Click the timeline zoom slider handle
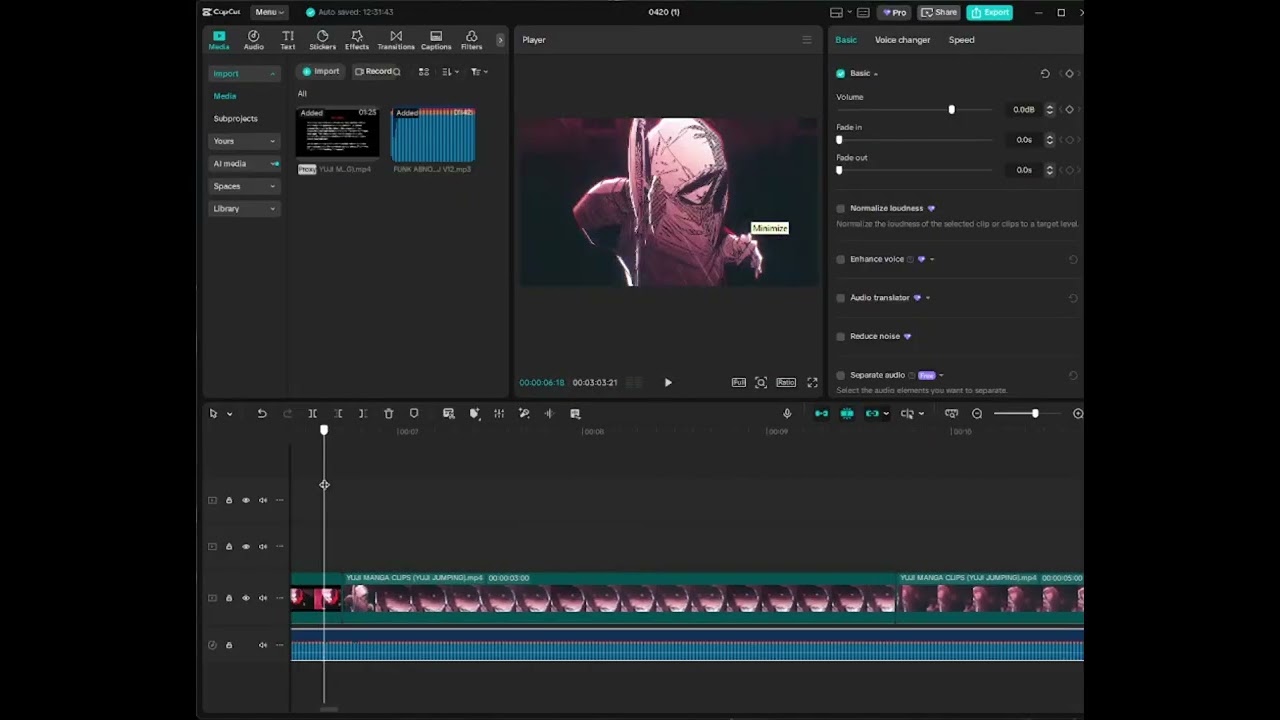Viewport: 1280px width, 720px height. [1035, 413]
